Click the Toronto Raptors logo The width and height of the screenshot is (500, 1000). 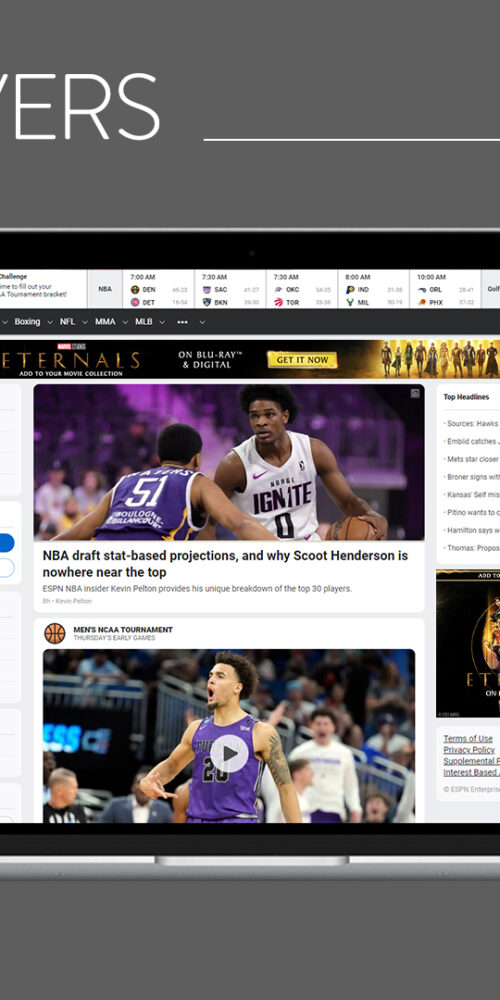278,302
